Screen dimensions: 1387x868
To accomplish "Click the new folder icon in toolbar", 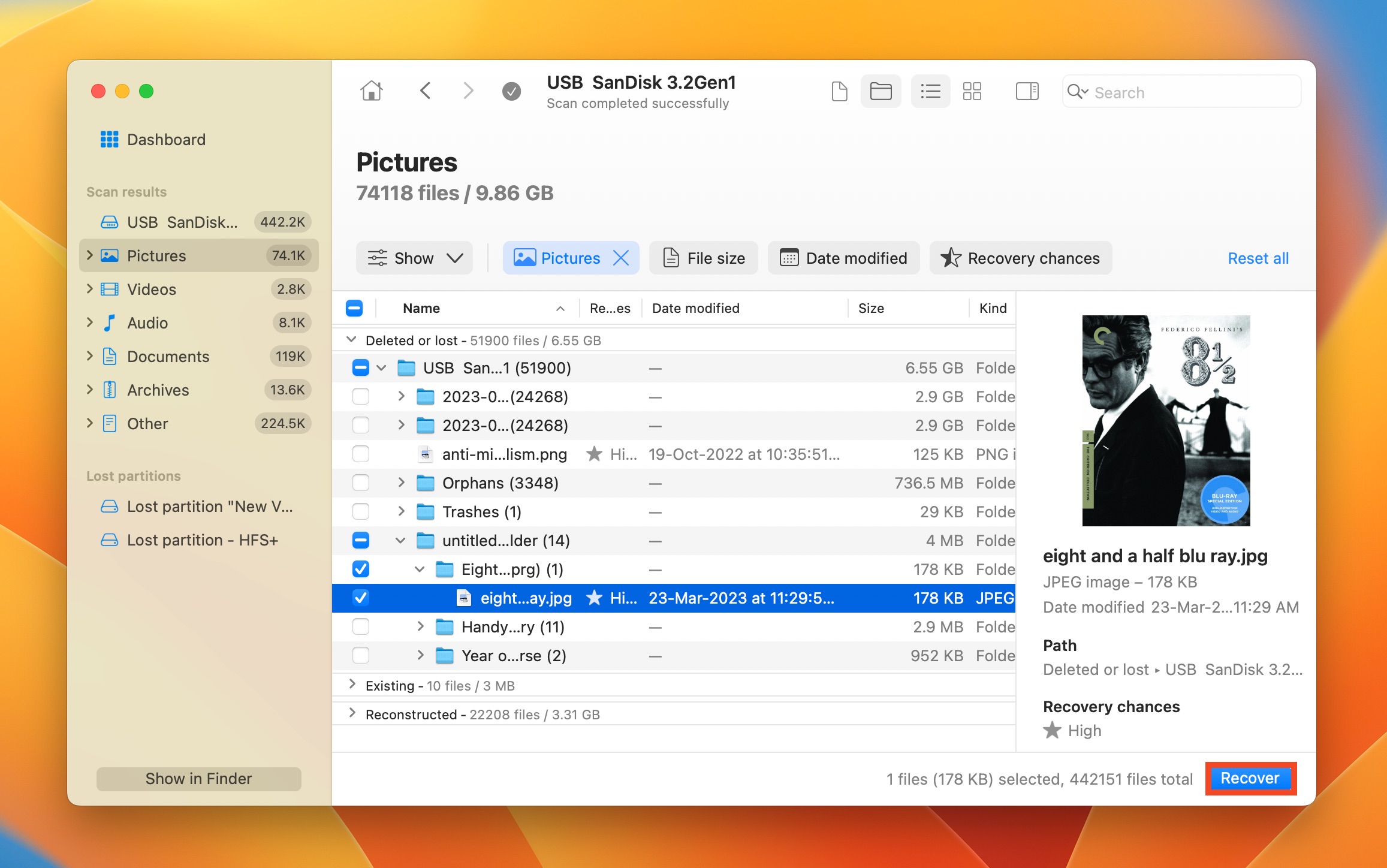I will [x=882, y=91].
